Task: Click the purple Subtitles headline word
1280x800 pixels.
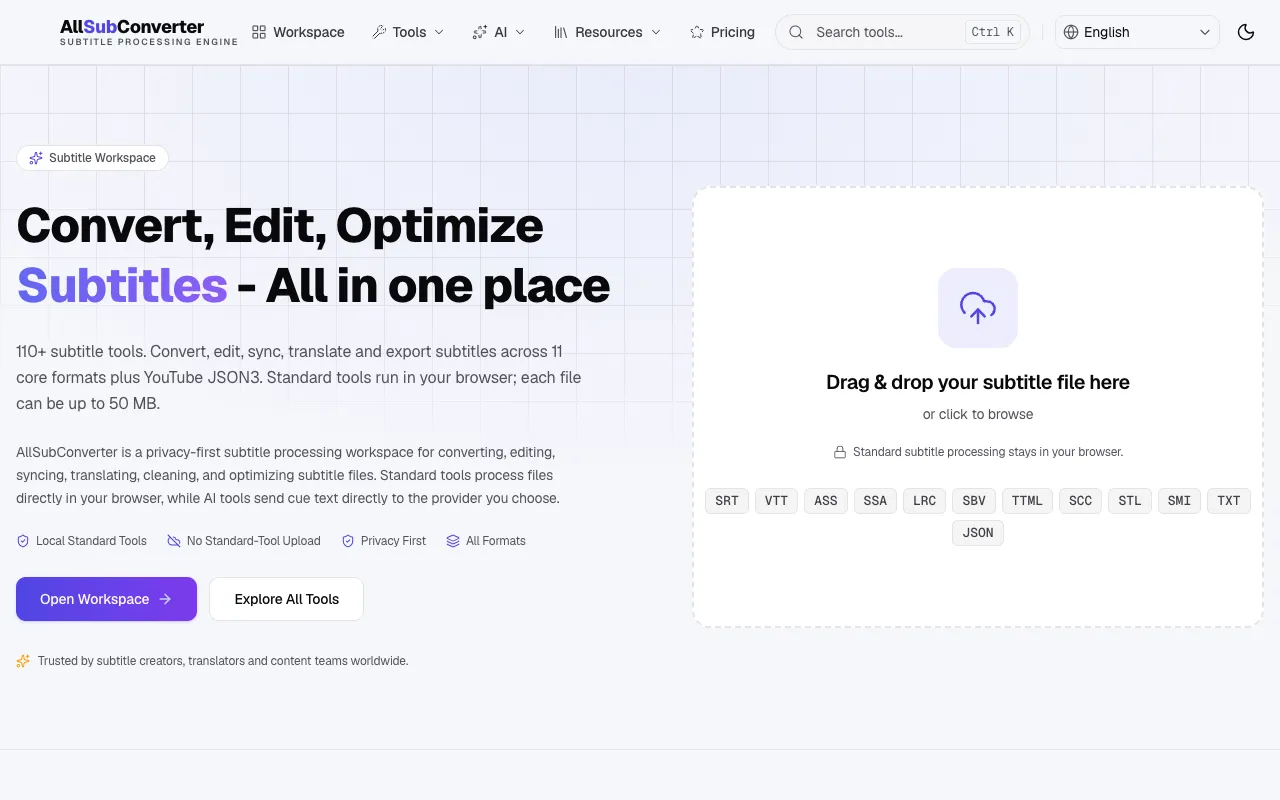Action: (122, 286)
